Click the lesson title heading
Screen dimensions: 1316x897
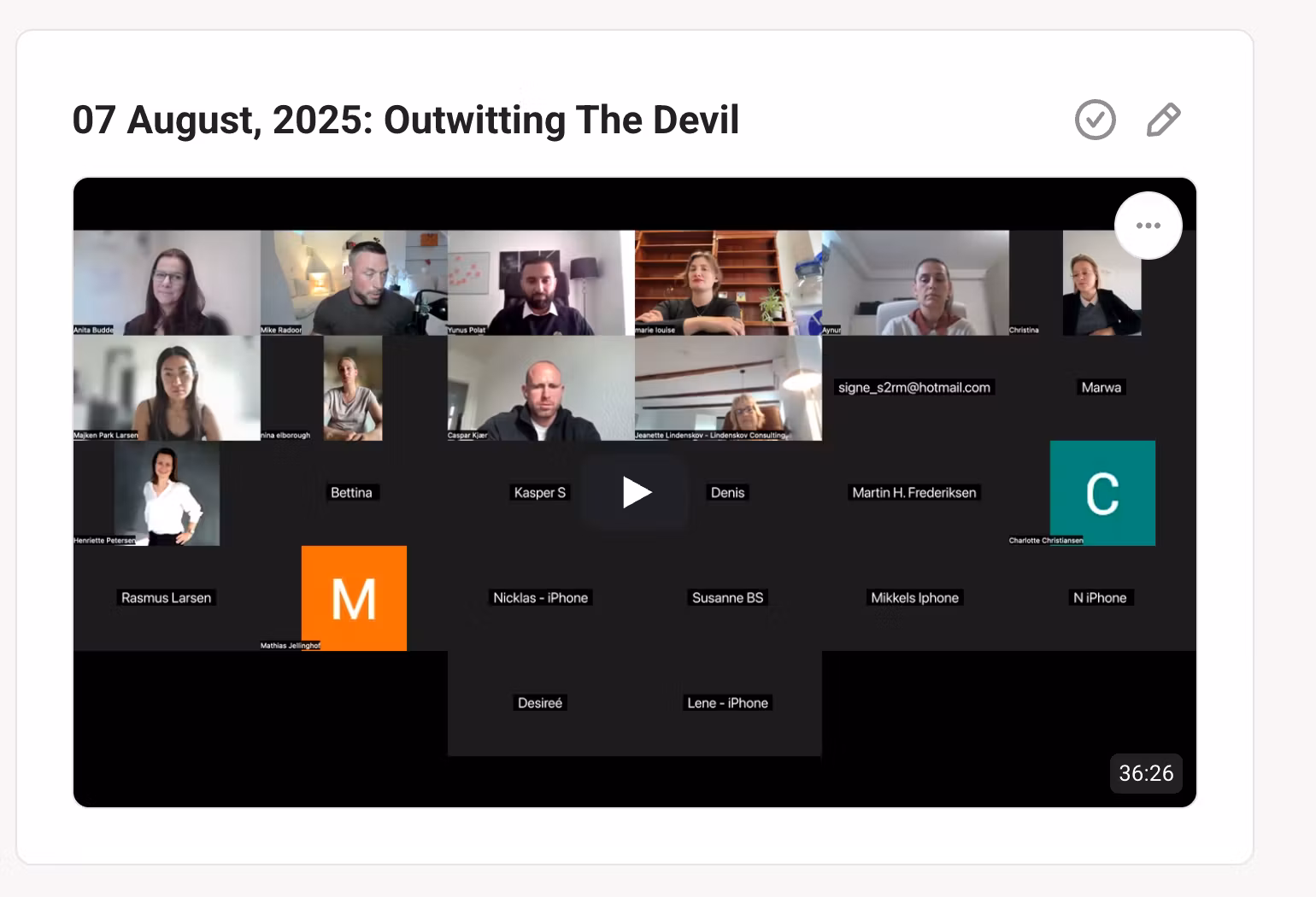pyautogui.click(x=405, y=120)
